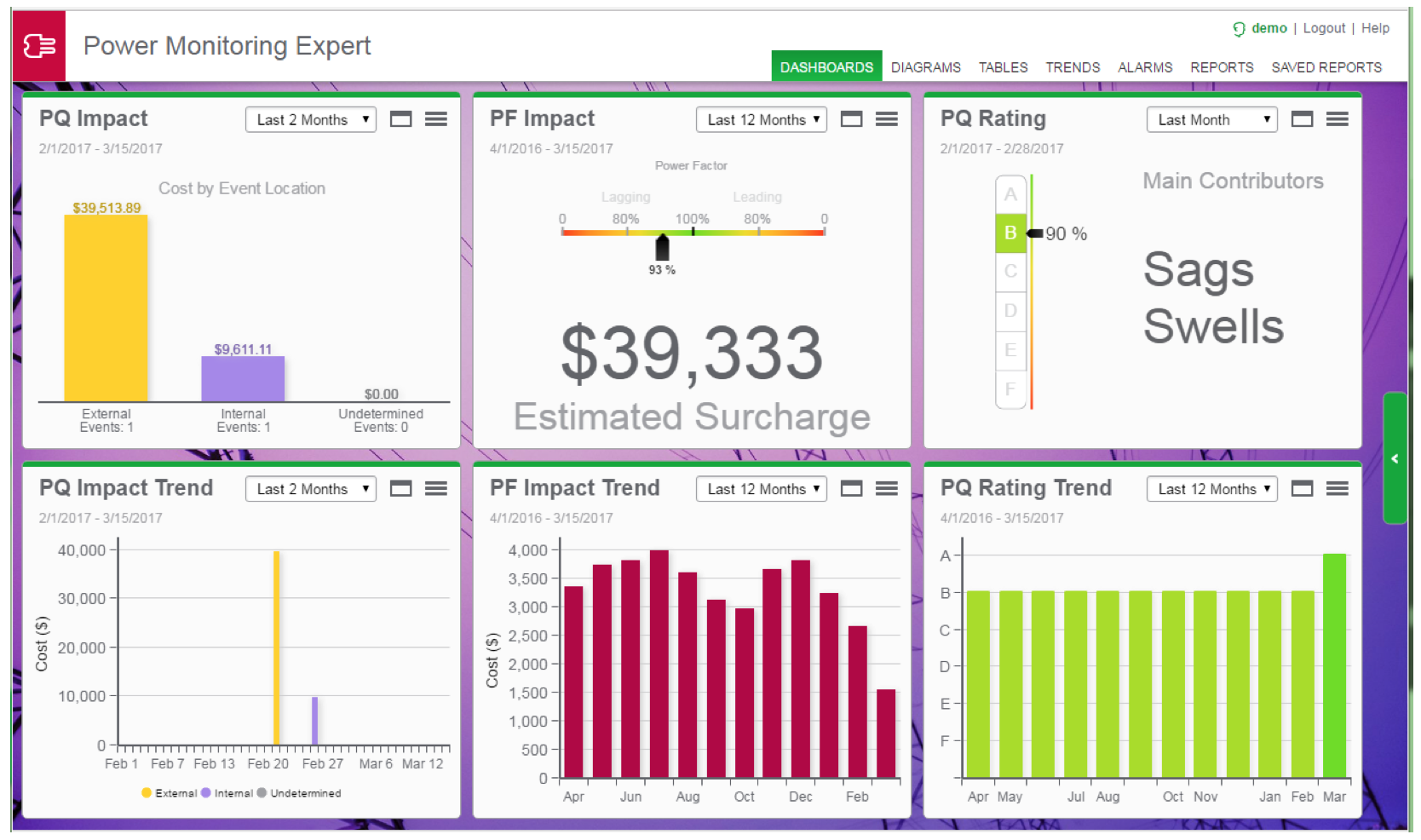
Task: Expand the green side panel arrow
Action: click(x=1395, y=458)
